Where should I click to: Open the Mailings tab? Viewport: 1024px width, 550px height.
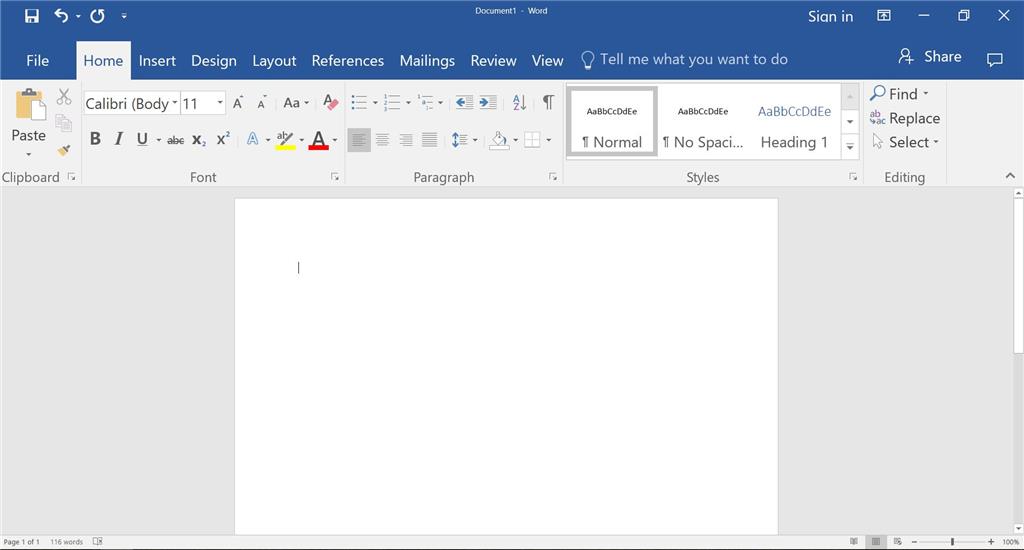pyautogui.click(x=427, y=61)
